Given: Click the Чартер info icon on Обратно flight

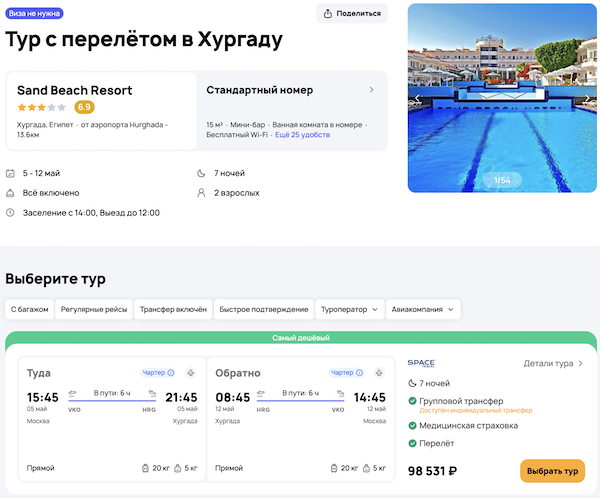Looking at the screenshot, I should (x=359, y=373).
